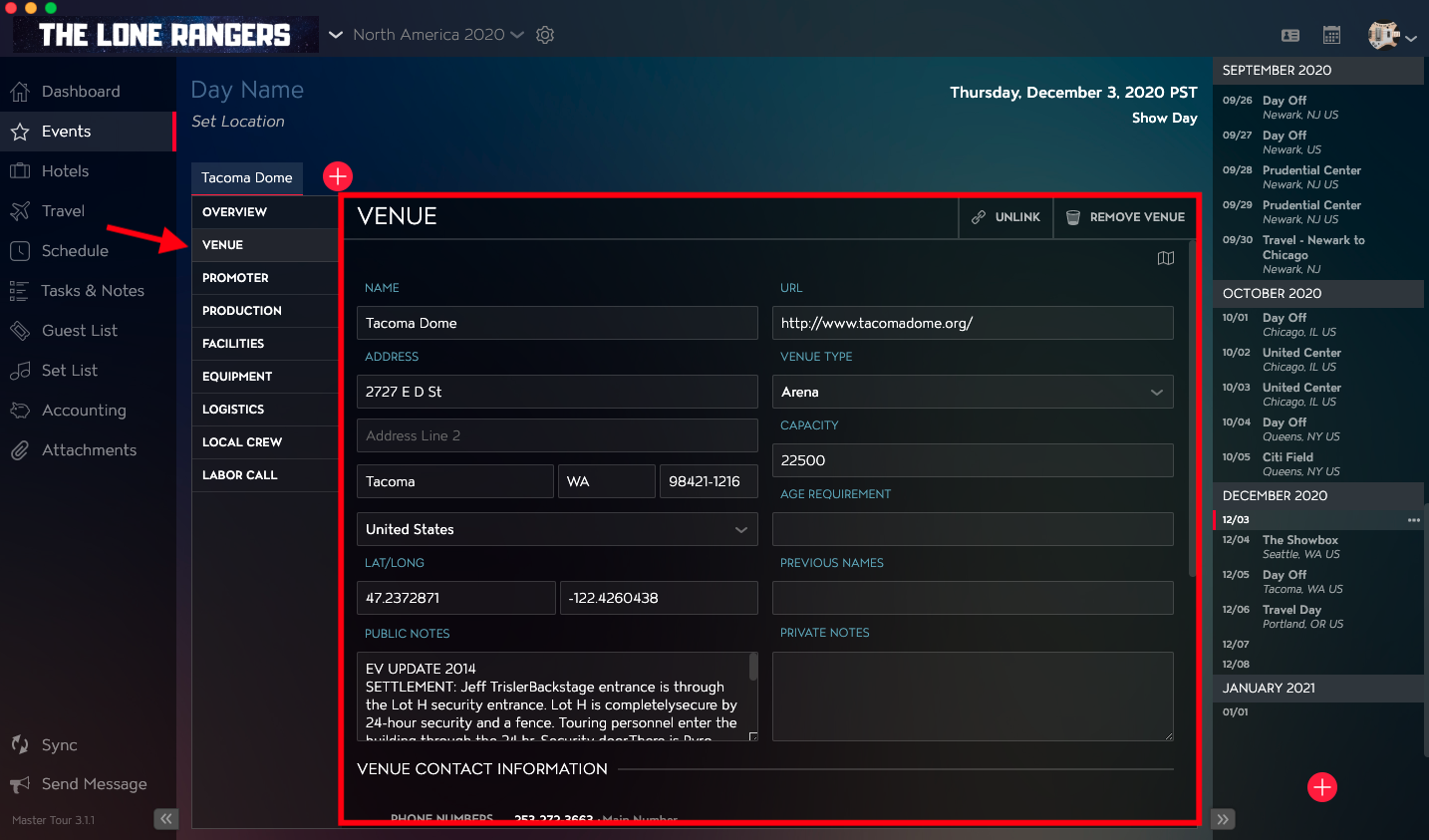1429x840 pixels.
Task: Click the Public Notes scrollbar
Action: [753, 667]
